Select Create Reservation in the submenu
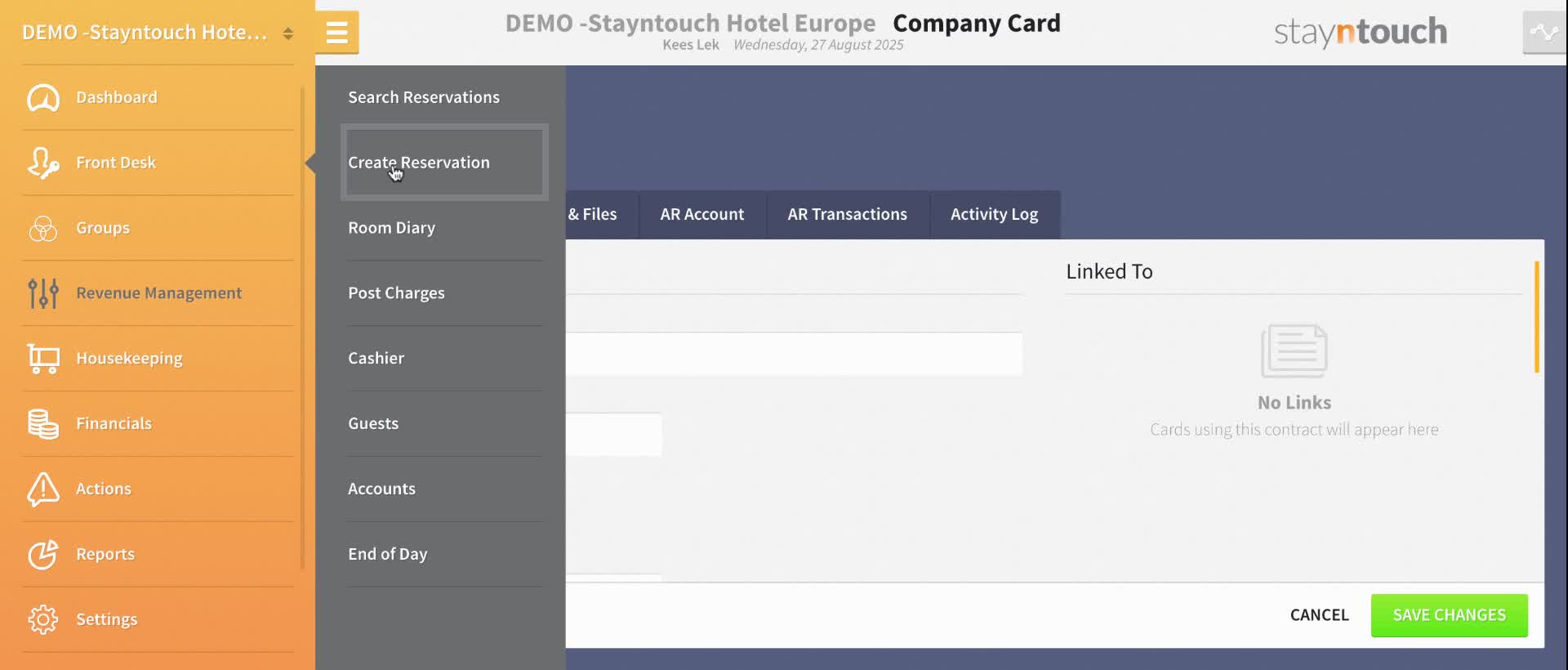The height and width of the screenshot is (670, 1568). click(445, 163)
